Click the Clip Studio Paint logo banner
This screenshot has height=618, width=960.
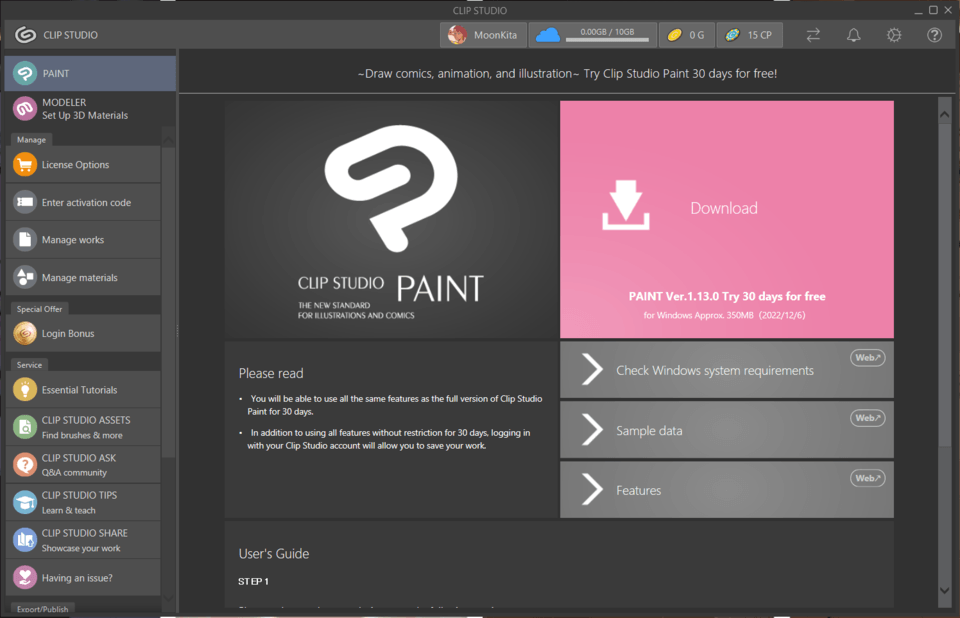click(x=392, y=220)
